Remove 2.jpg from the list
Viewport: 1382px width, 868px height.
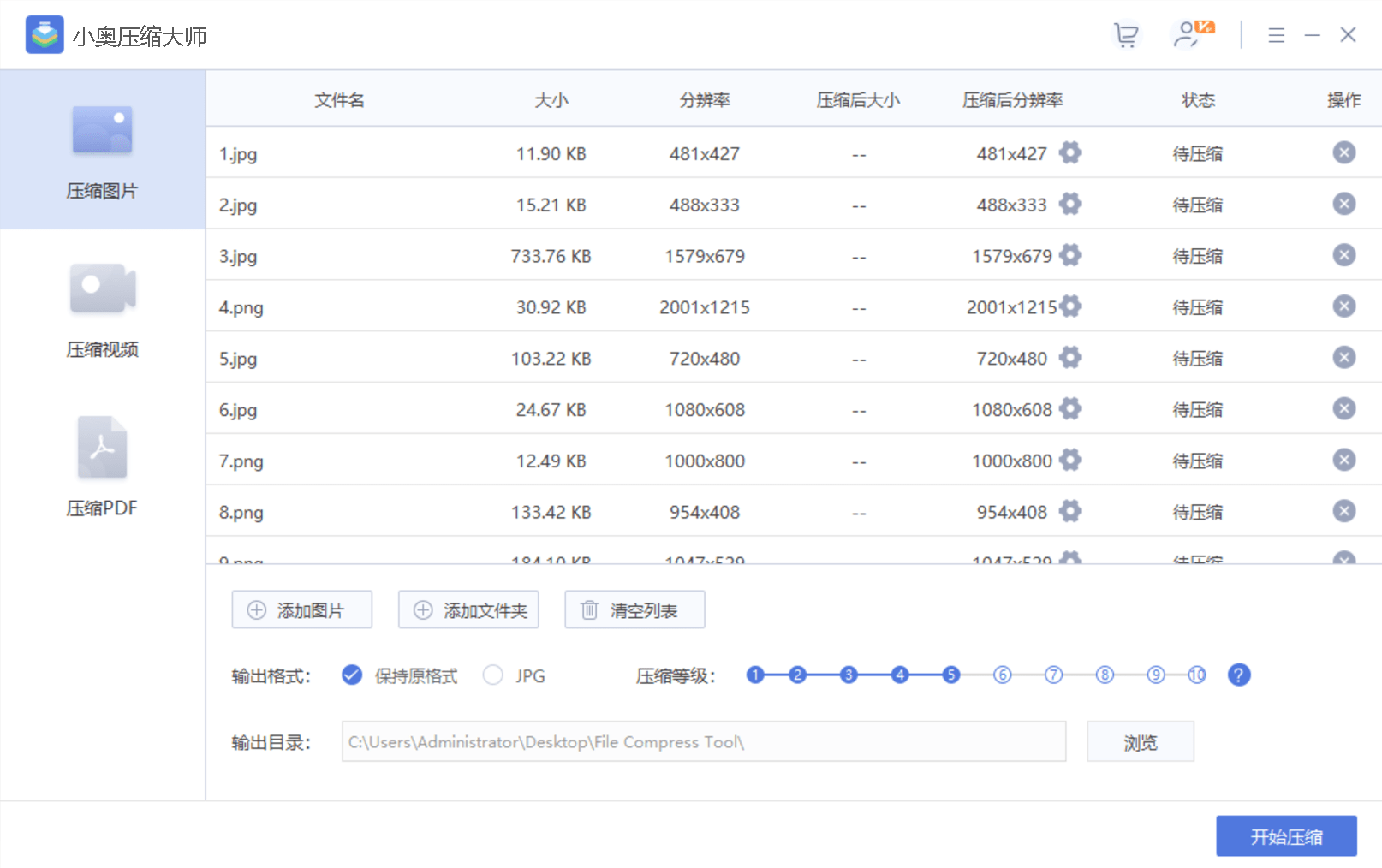coord(1343,204)
